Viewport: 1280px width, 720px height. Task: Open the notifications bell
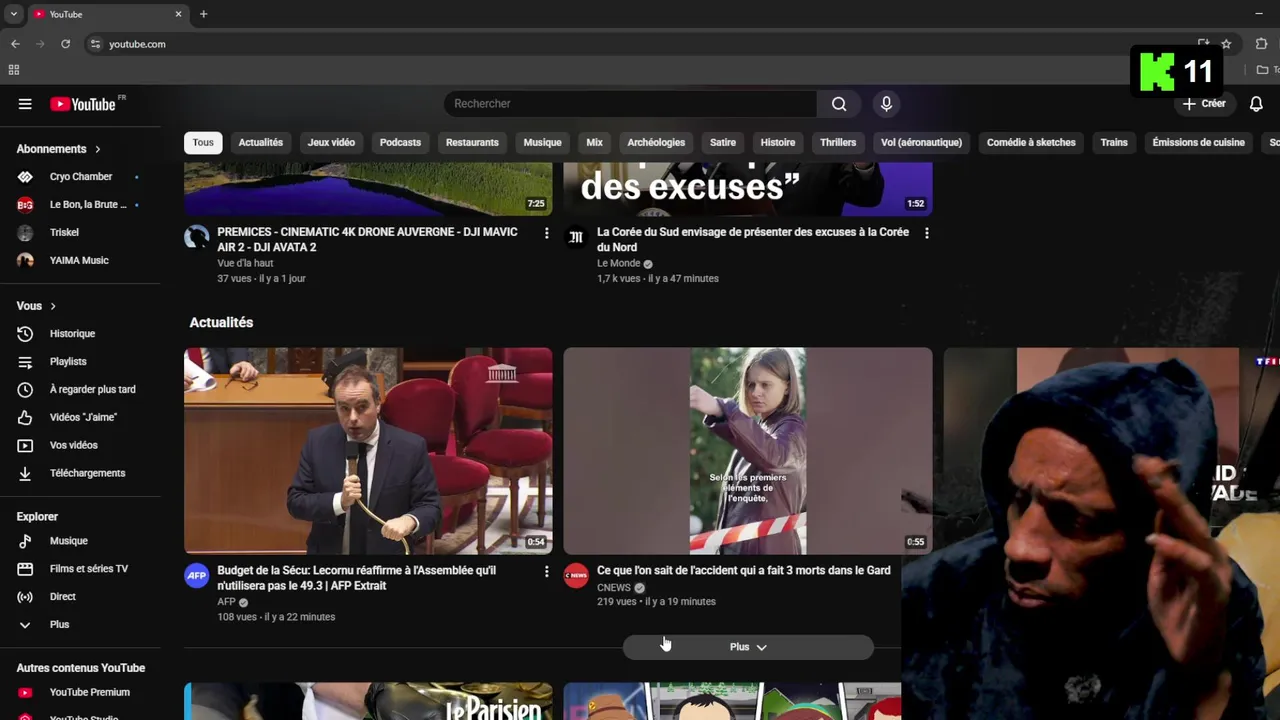point(1256,104)
